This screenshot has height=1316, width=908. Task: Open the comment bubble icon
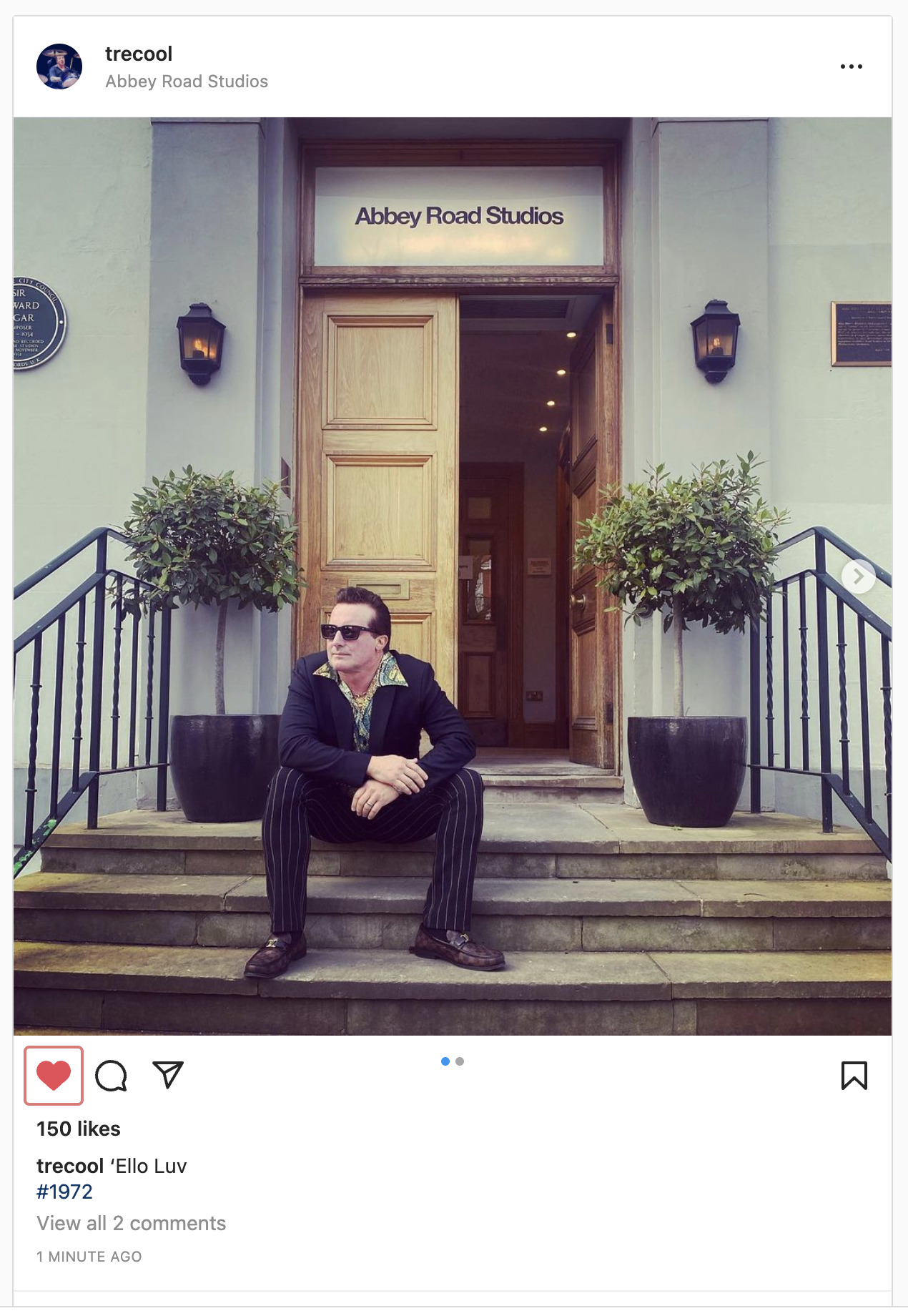click(x=111, y=1075)
